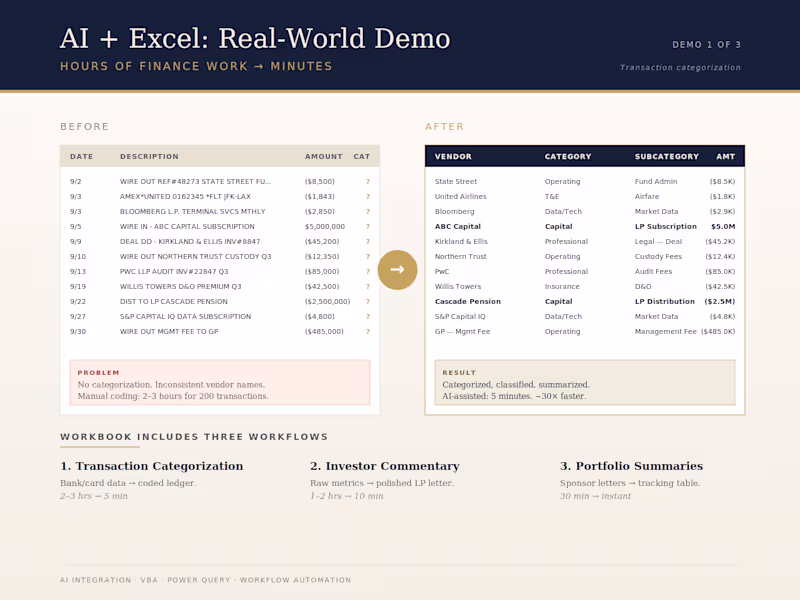Click the DESCRIPTION column header
The width and height of the screenshot is (800, 600).
(149, 157)
